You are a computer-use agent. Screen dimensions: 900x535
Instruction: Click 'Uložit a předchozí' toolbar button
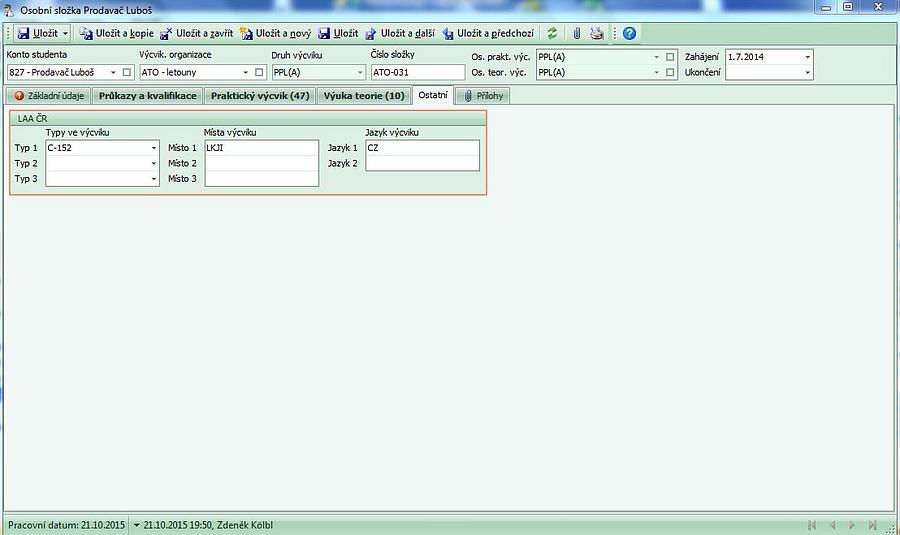click(x=489, y=33)
